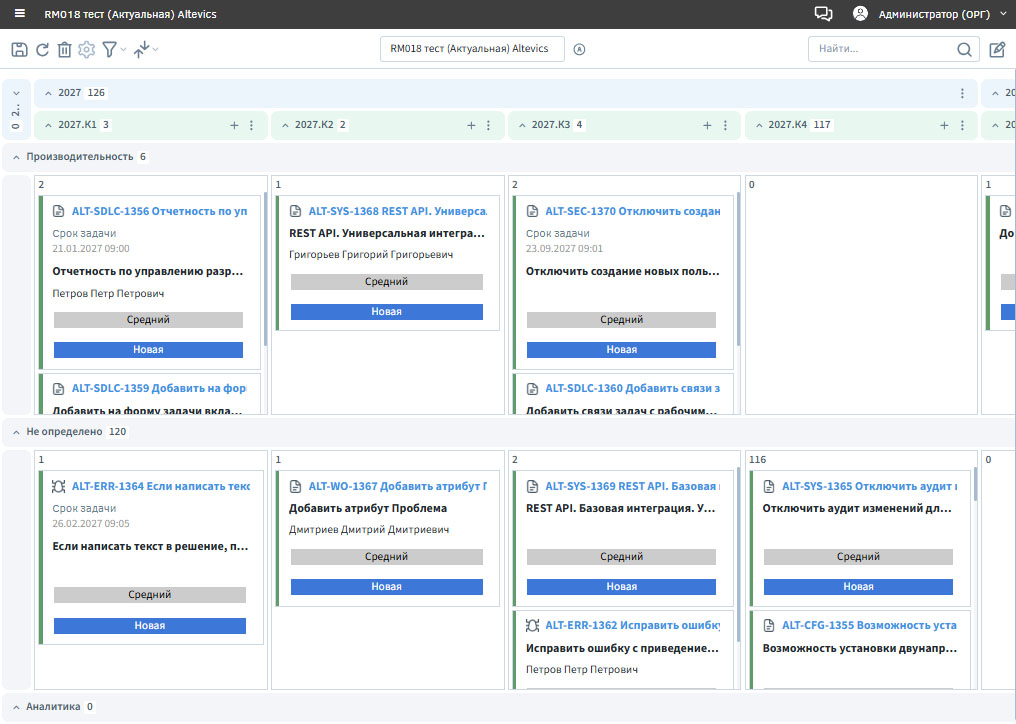The image size is (1016, 724).
Task: Open task link ALT-SDLC-1356
Action: [160, 211]
